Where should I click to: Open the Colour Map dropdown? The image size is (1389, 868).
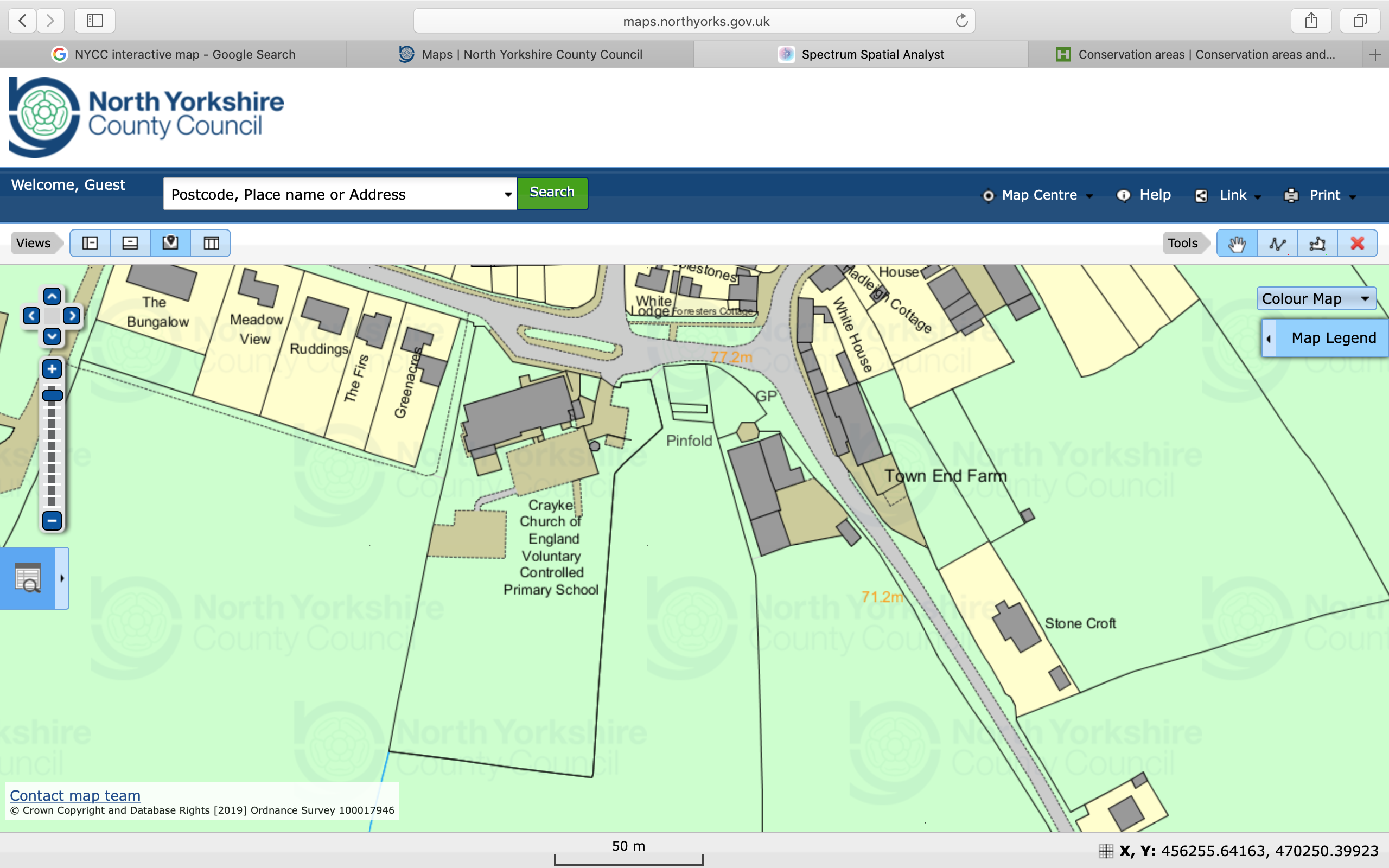pos(1315,298)
